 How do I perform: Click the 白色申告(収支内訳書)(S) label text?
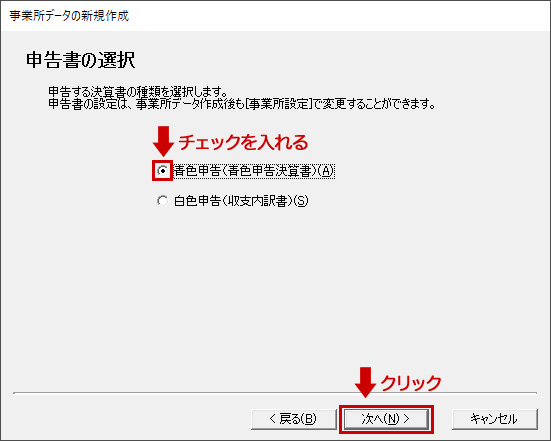241,201
